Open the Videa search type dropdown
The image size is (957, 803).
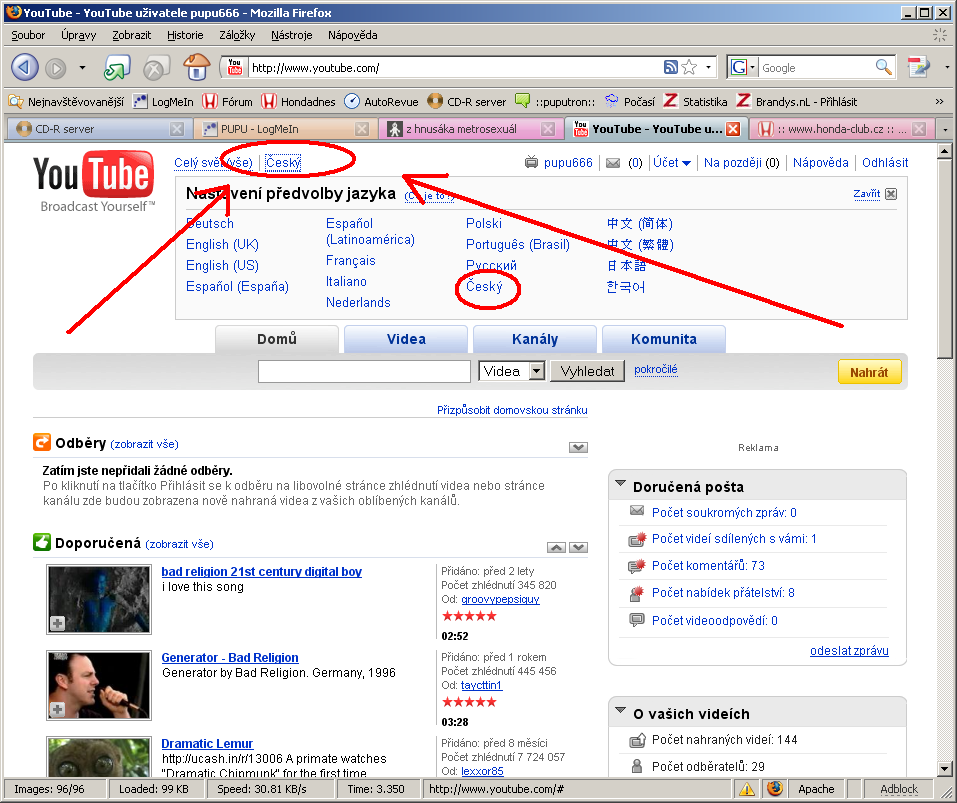coord(536,371)
